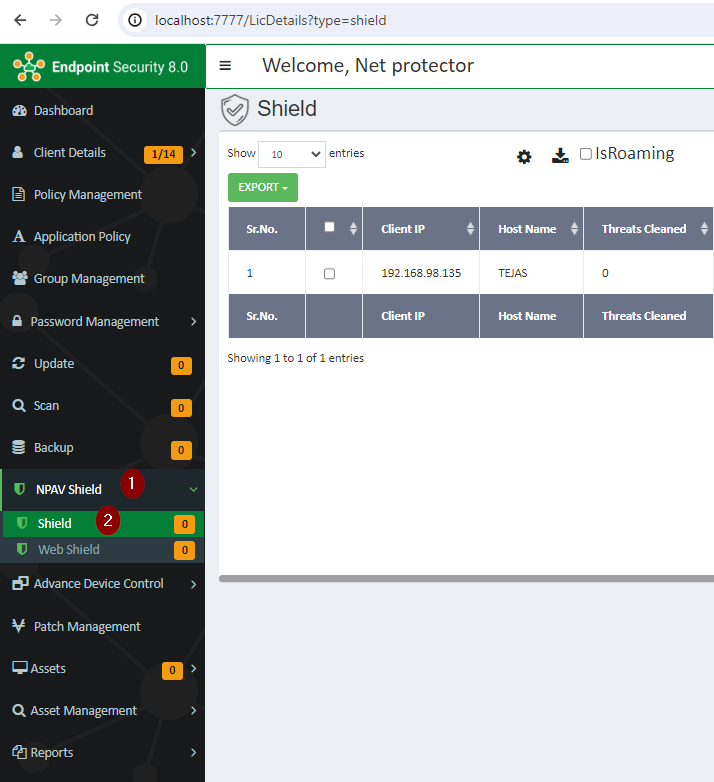Expand Client Details submenu arrow

(x=193, y=153)
